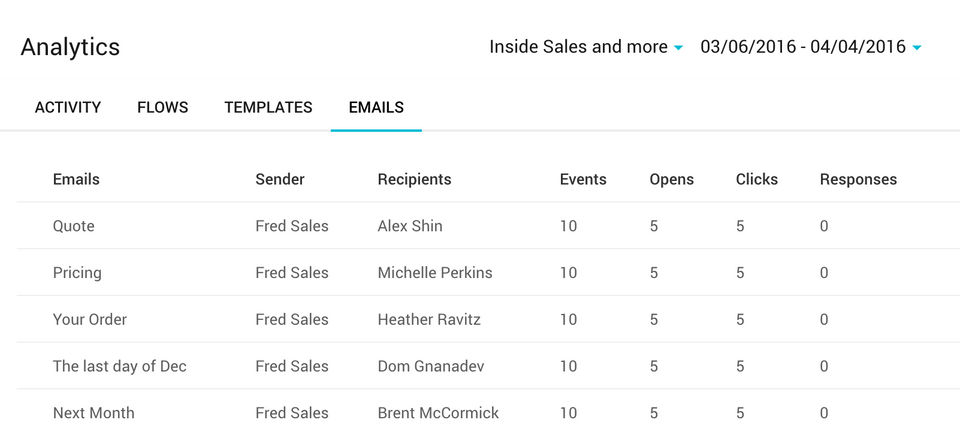Select the Your Order email
The height and width of the screenshot is (435, 960).
[90, 320]
